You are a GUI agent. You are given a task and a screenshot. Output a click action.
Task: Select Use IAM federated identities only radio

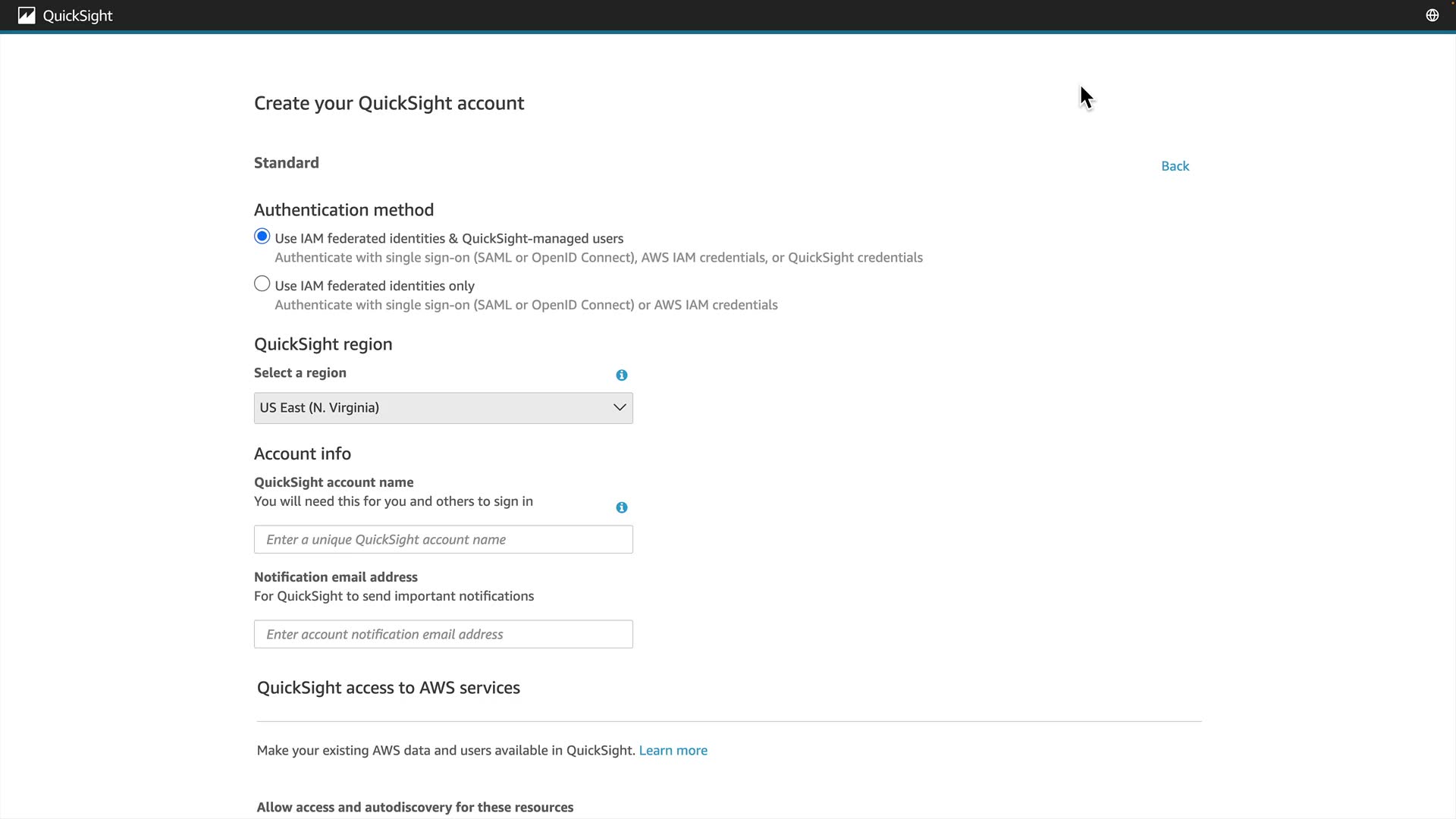coord(262,284)
